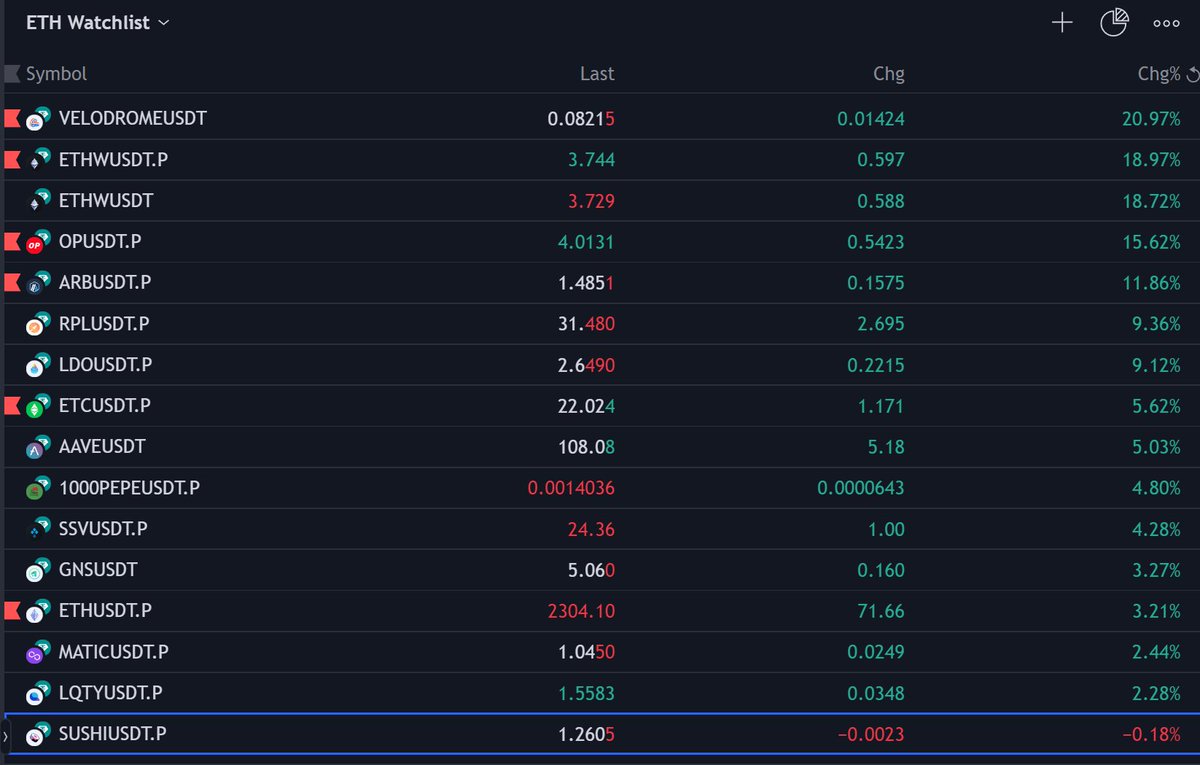Image resolution: width=1200 pixels, height=765 pixels.
Task: Click the last price 108.08
Action: tap(586, 446)
